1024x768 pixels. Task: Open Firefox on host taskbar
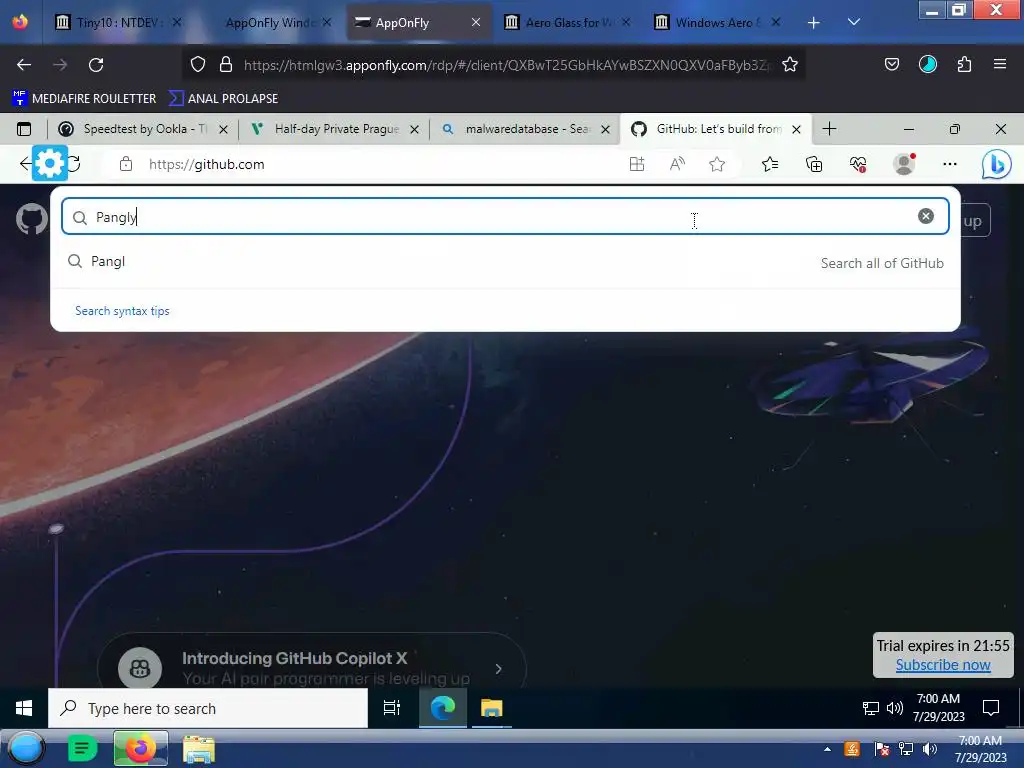tap(140, 749)
